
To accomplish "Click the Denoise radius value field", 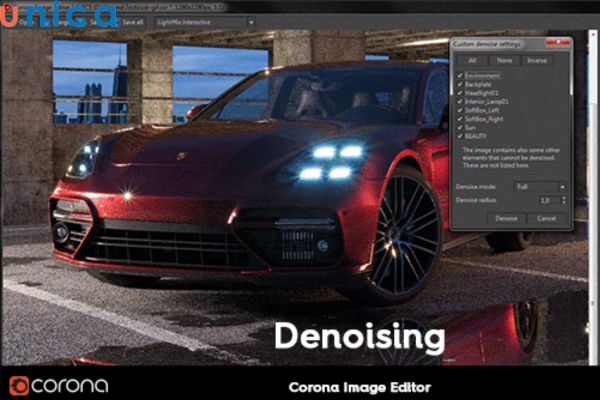I will [549, 200].
